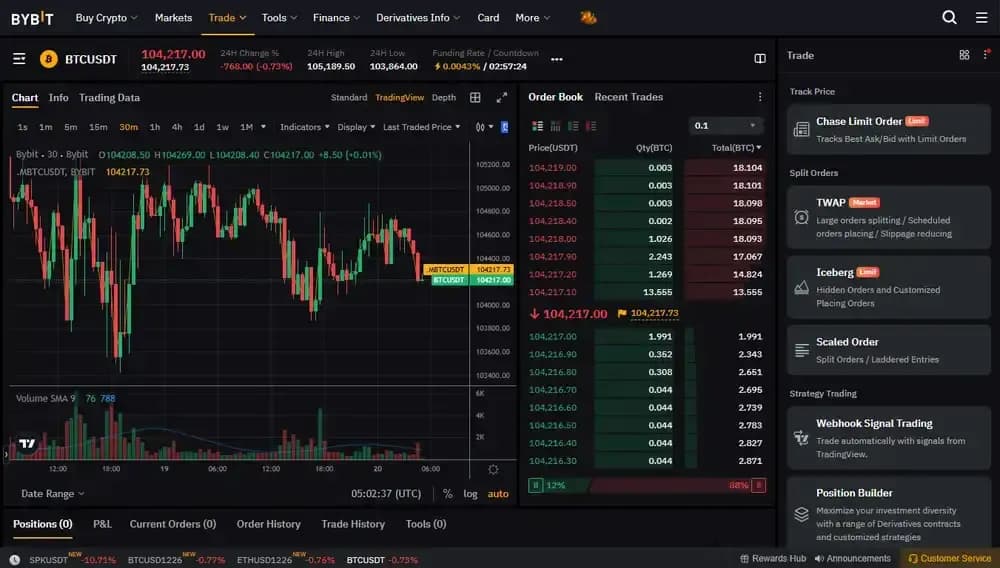
Task: Toggle auto scale on the chart
Action: point(498,494)
